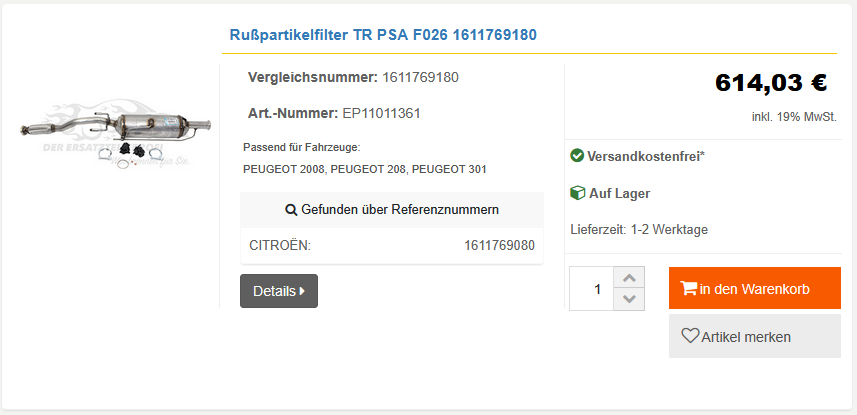
Task: Open the Details button
Action: 279,291
